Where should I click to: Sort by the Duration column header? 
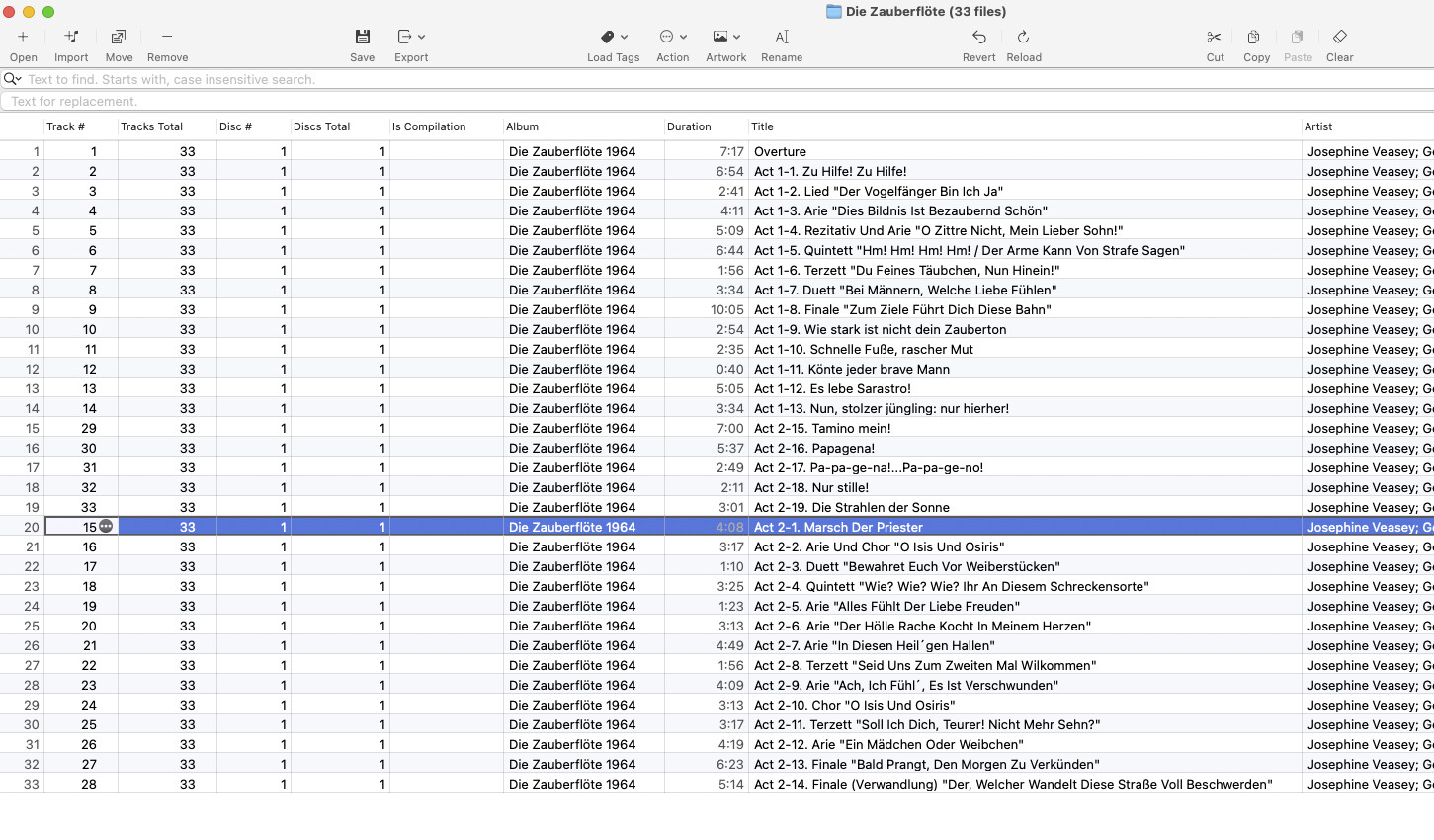point(689,126)
